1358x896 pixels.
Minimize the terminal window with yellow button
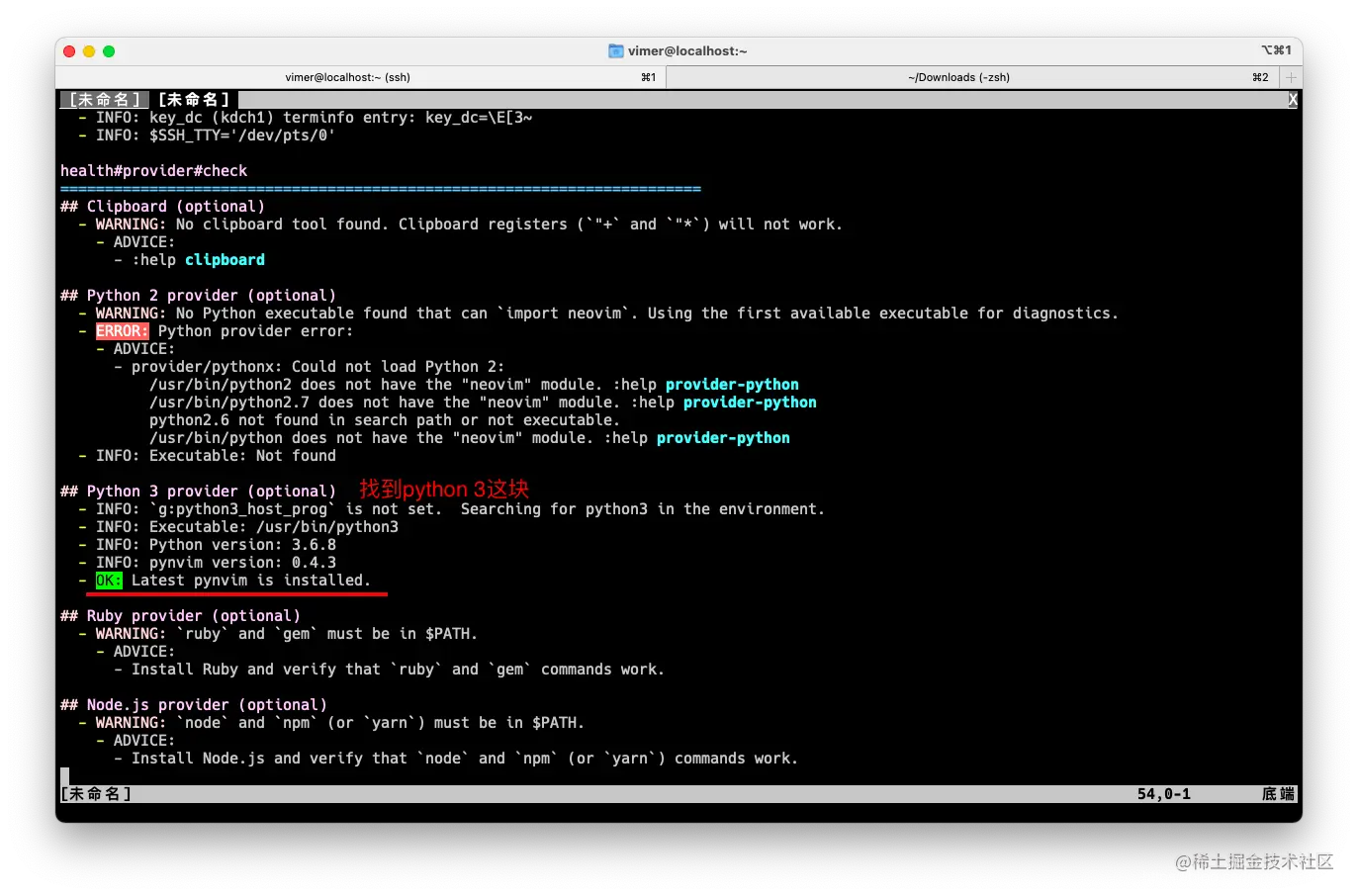point(89,51)
